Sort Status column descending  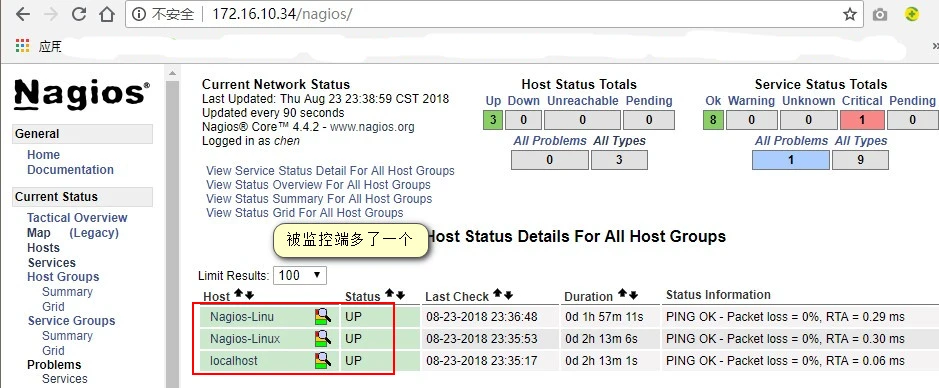[x=401, y=295]
